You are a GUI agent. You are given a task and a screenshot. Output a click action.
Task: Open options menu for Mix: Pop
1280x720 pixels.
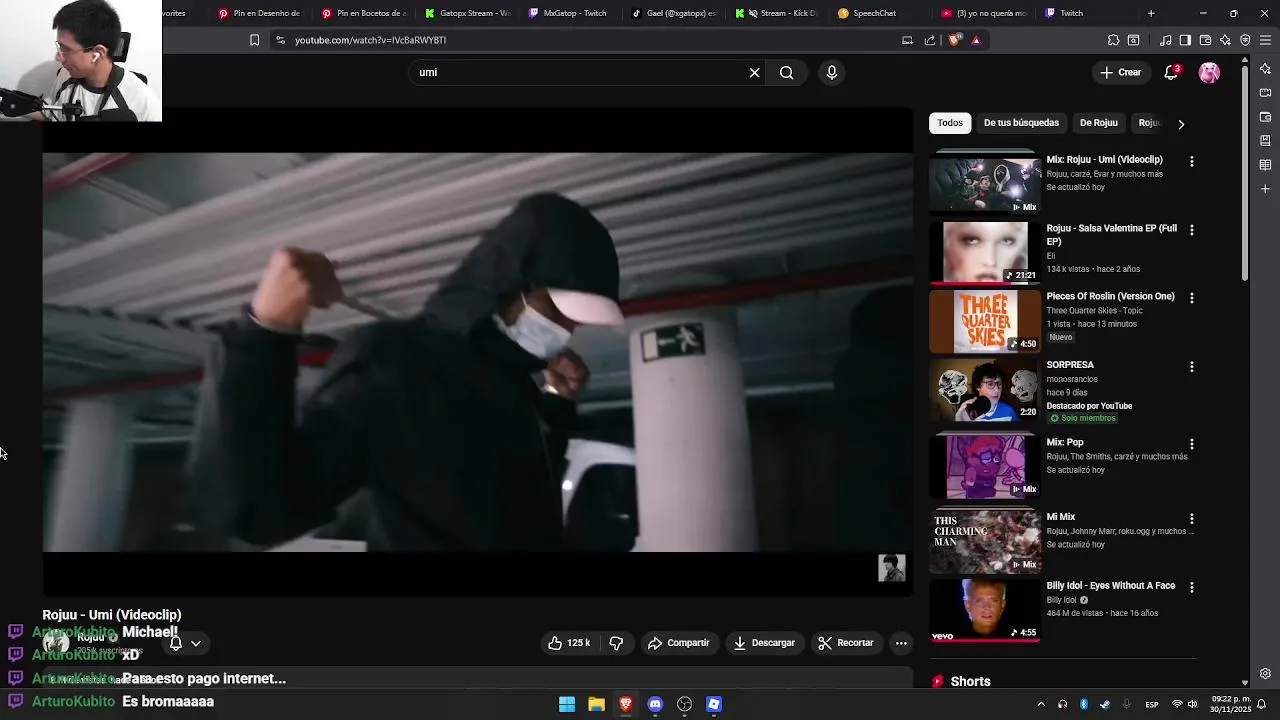pyautogui.click(x=1191, y=444)
